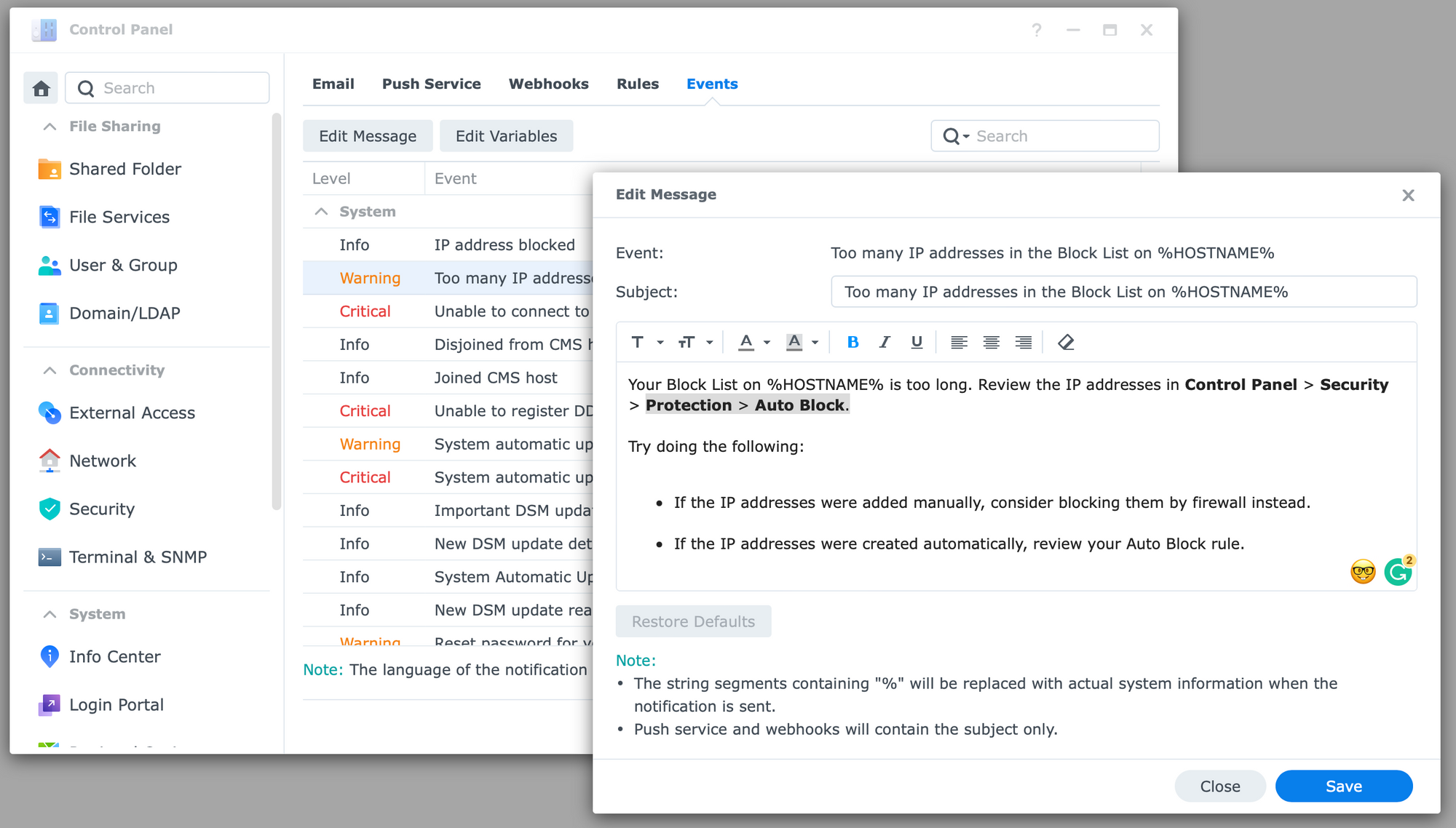Select the 'New DSM update rea' row
The image size is (1456, 828).
448,610
